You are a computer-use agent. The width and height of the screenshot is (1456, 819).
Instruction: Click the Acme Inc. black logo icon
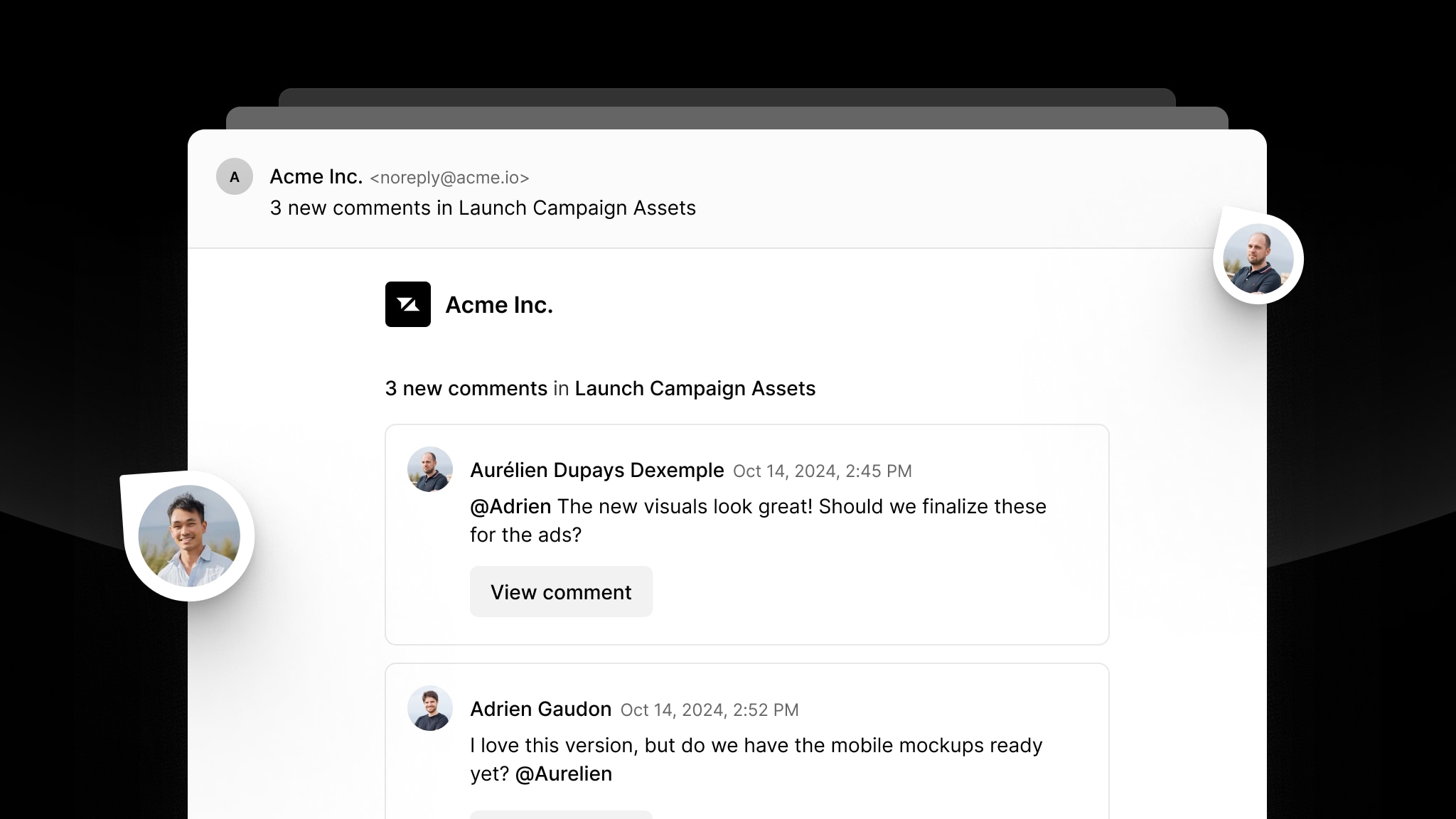point(408,304)
